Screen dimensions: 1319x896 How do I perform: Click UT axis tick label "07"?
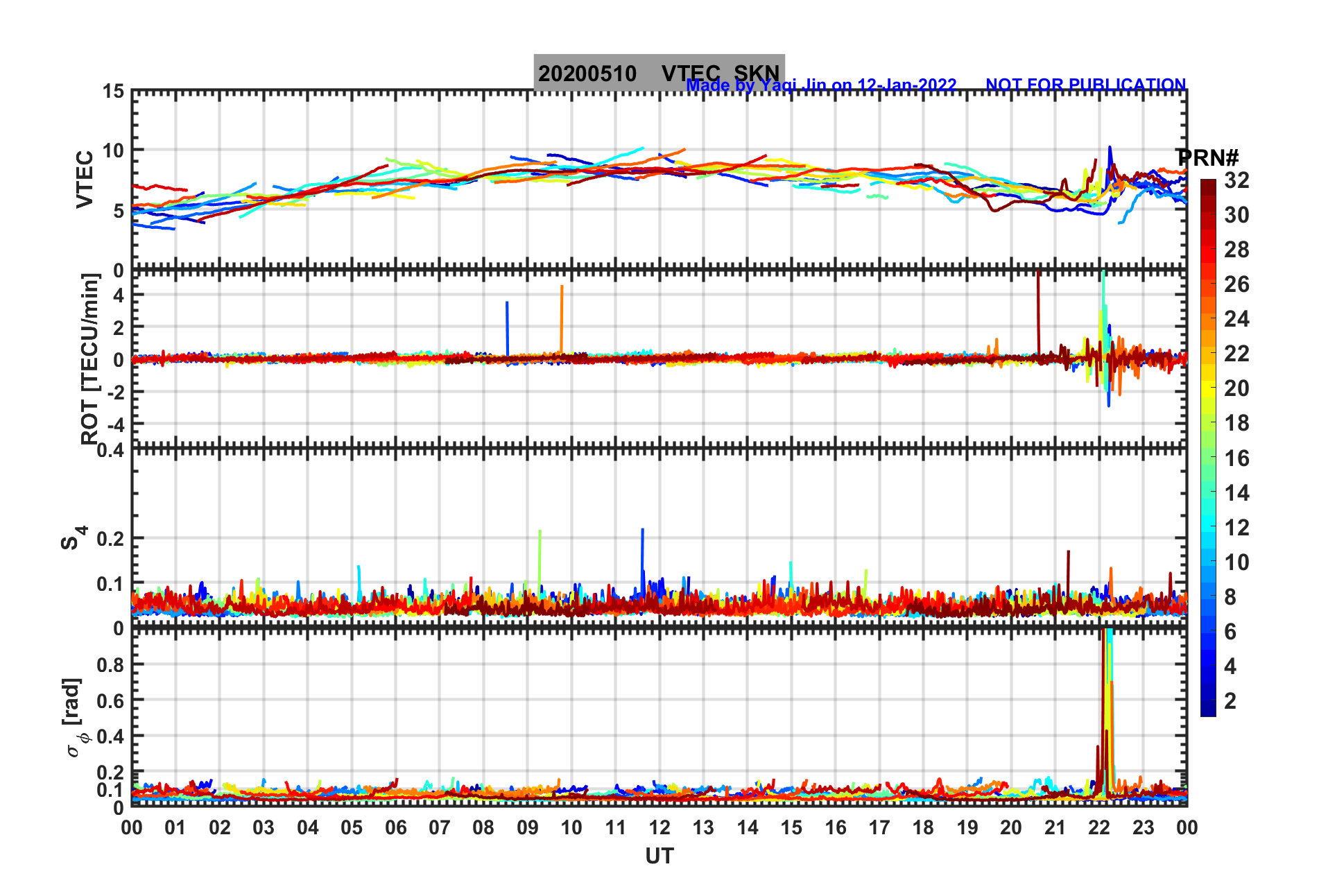point(440,827)
